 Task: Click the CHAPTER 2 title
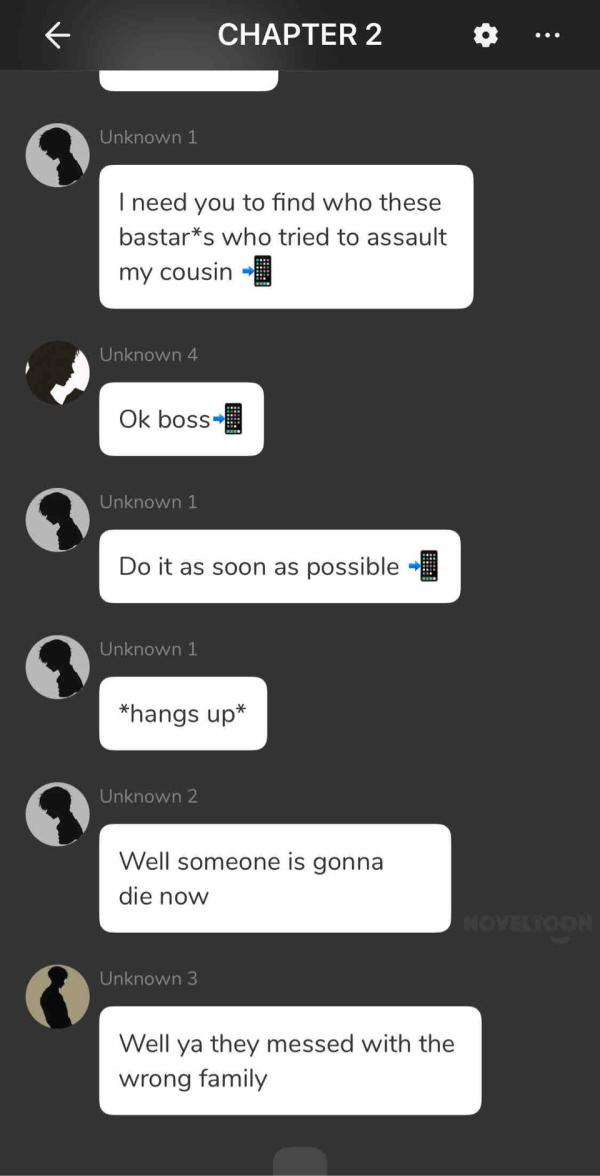[300, 34]
